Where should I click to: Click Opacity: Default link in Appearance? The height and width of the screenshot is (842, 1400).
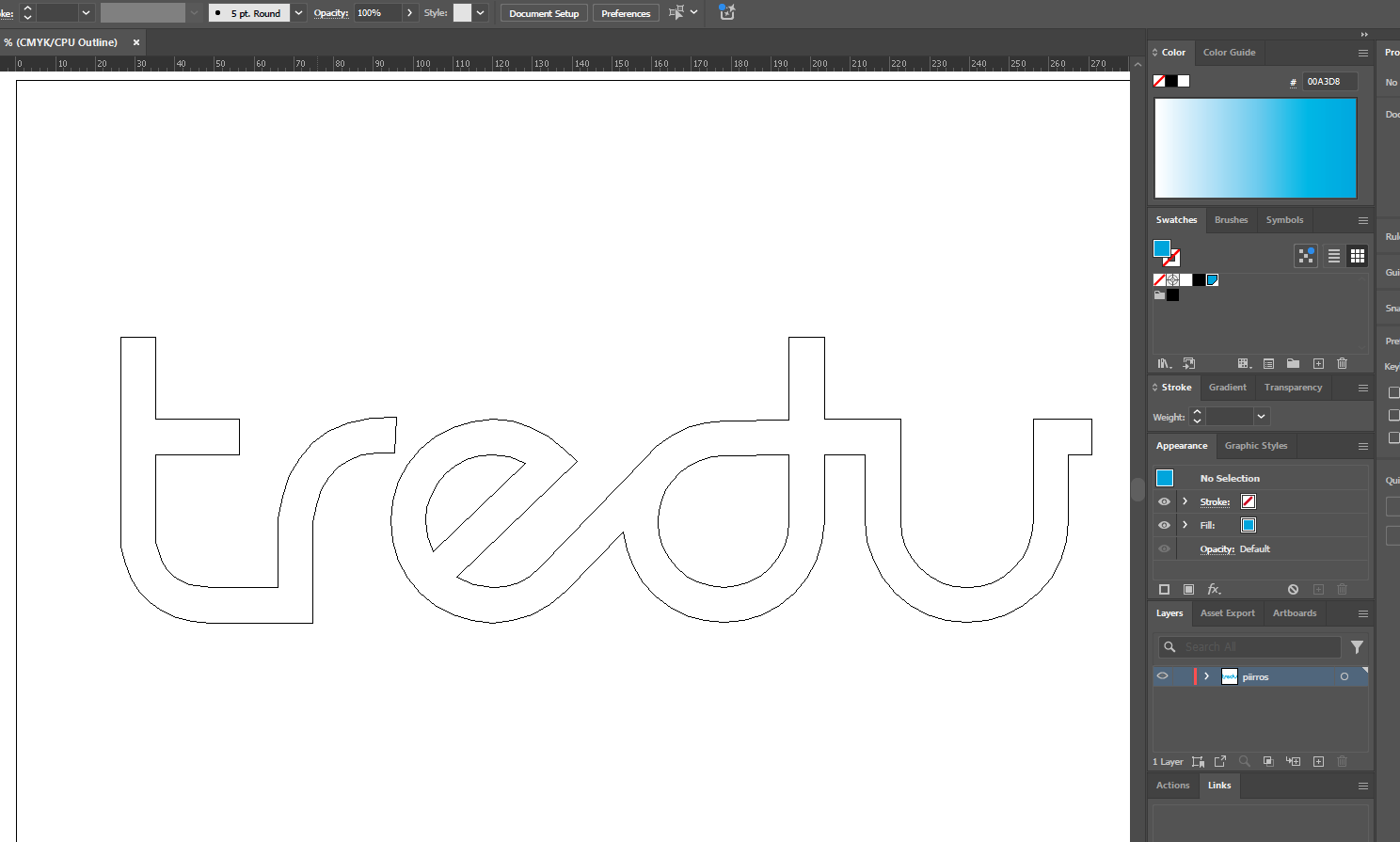pos(1234,548)
